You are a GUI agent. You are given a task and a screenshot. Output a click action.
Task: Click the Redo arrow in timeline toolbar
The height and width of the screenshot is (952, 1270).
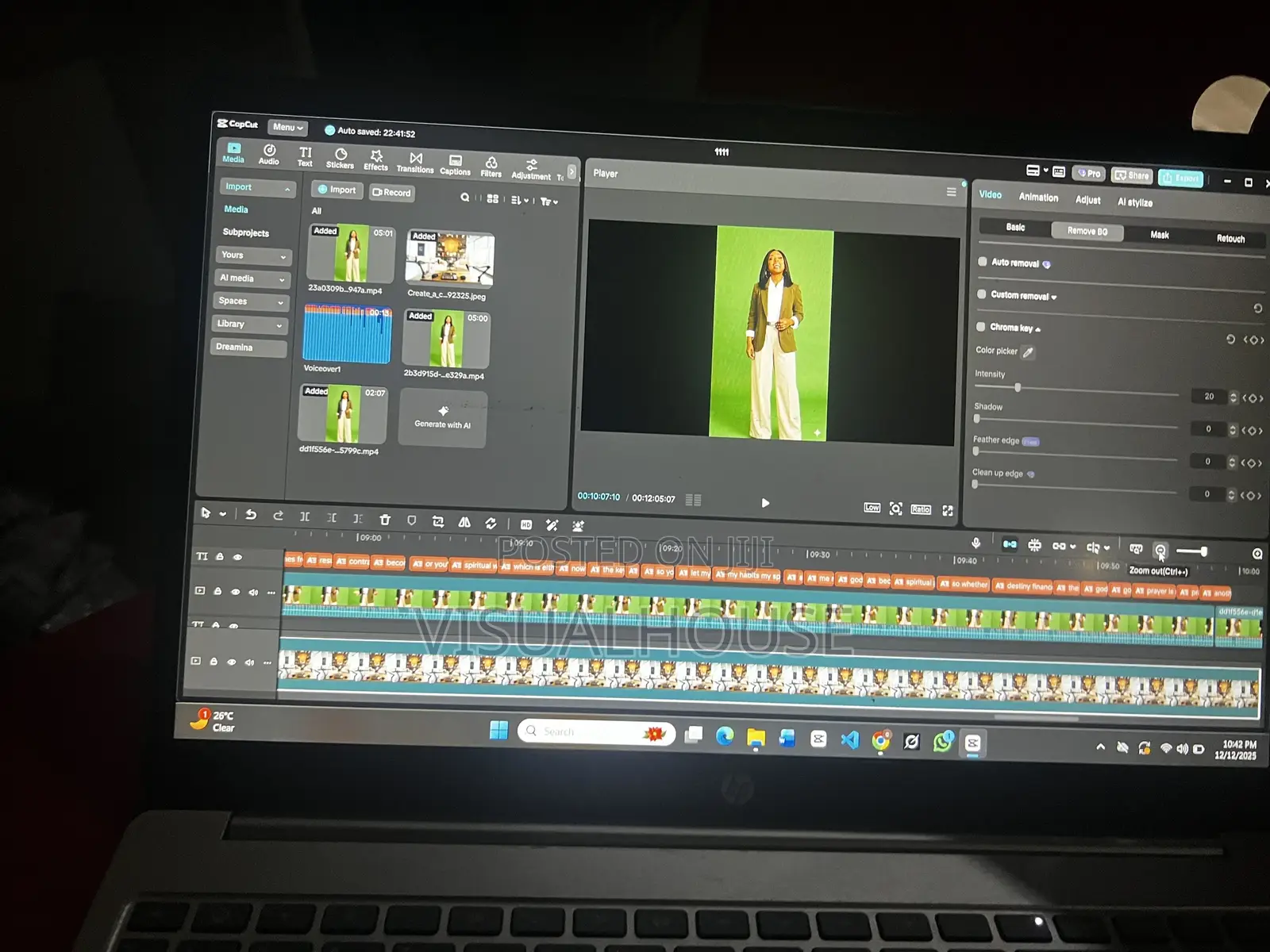(278, 516)
